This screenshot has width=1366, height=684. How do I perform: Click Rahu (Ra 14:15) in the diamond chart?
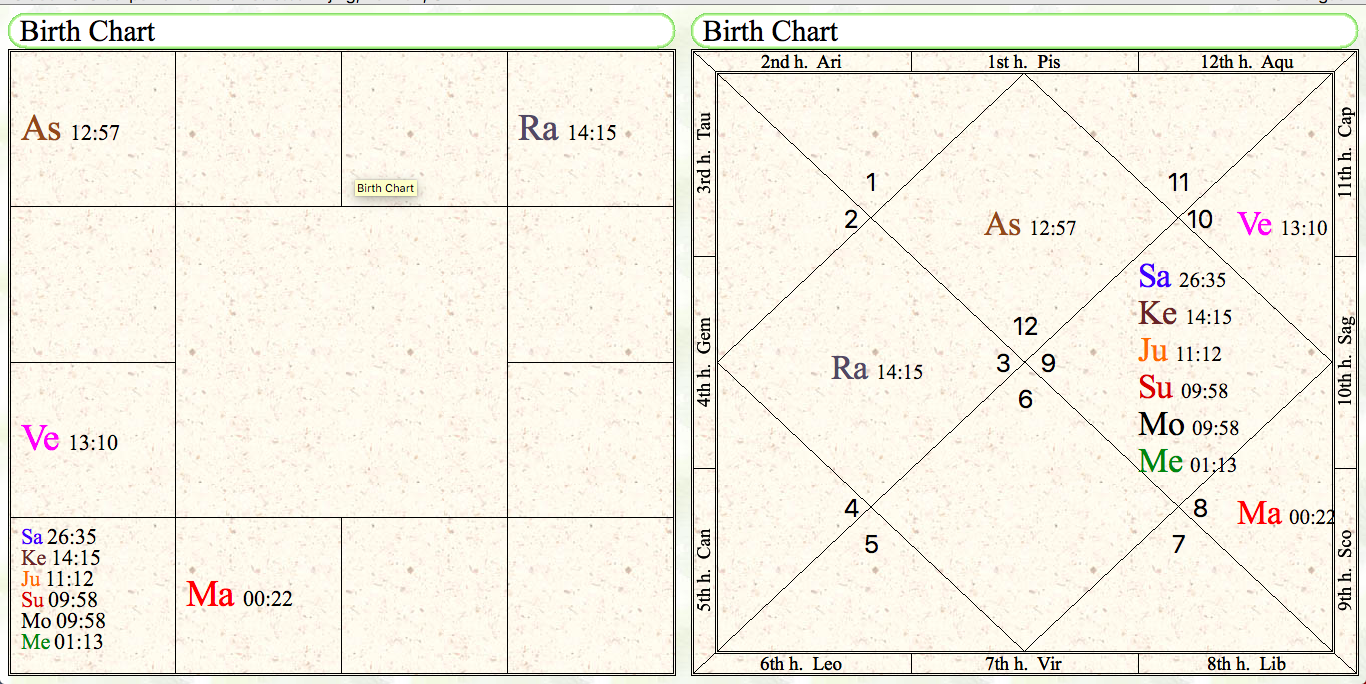pos(876,370)
